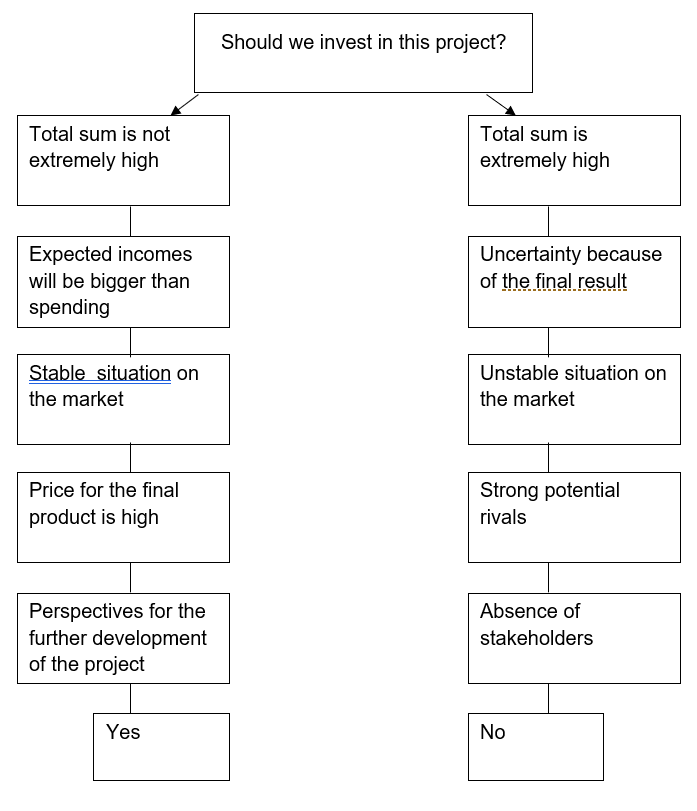Click the connector line above the "No" box

tap(548, 698)
